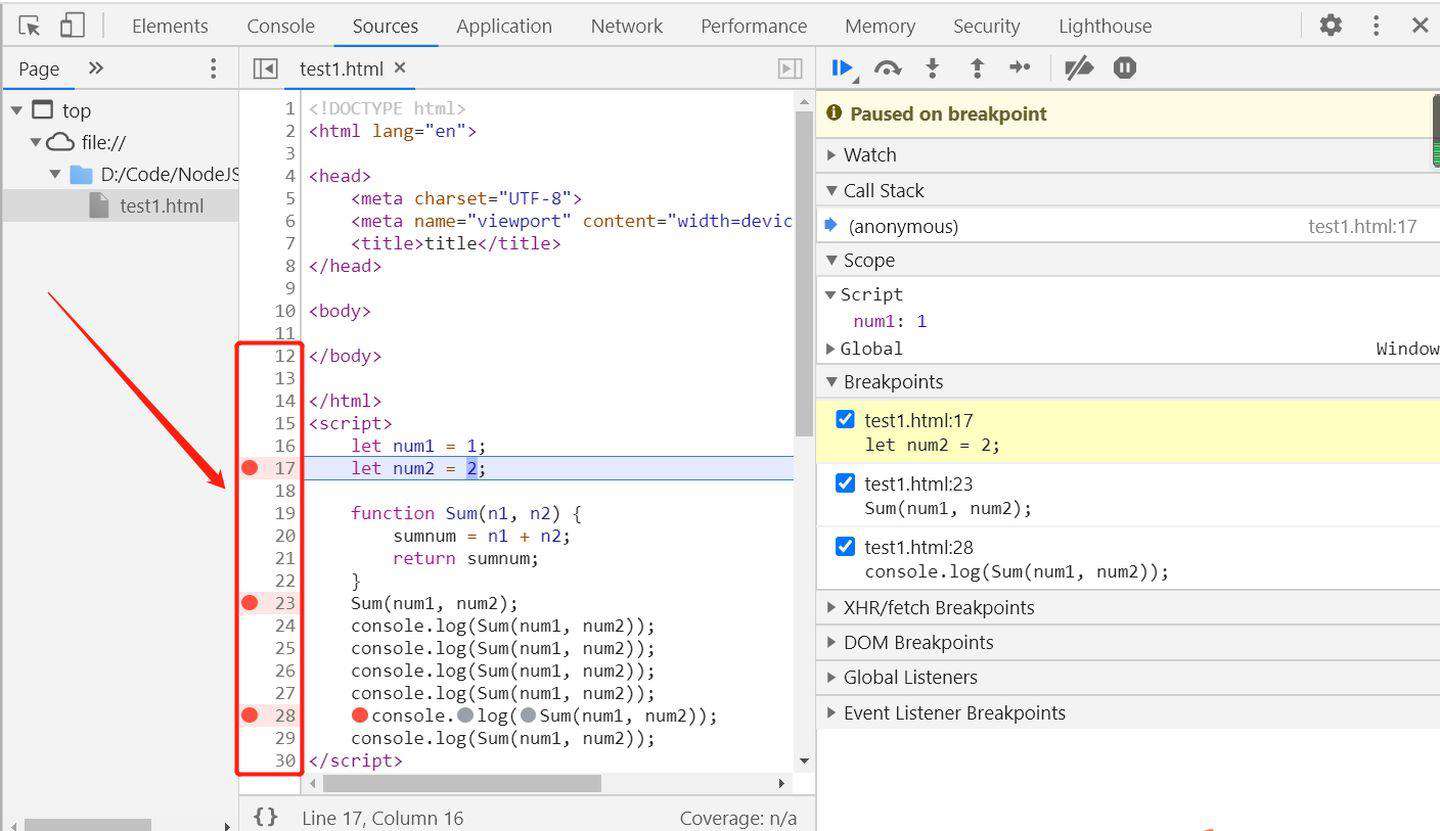
Task: Remove the breakpoint marker on line 23
Action: tap(250, 603)
